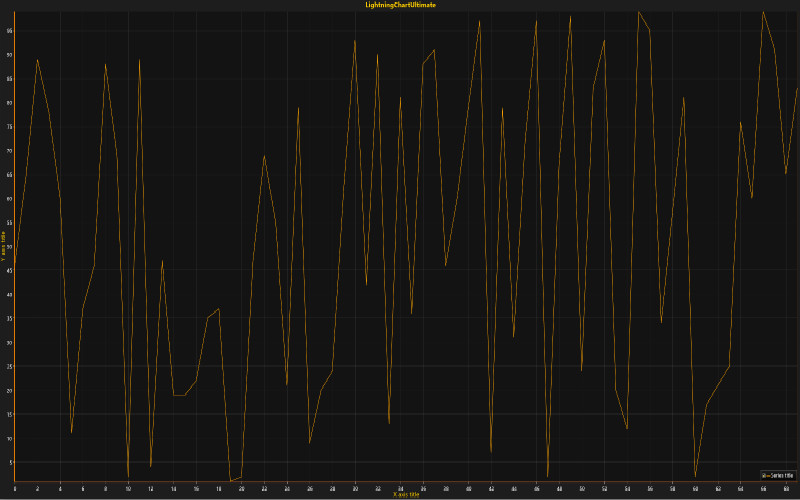Click the 40 tick on Y axis

(x=9, y=295)
